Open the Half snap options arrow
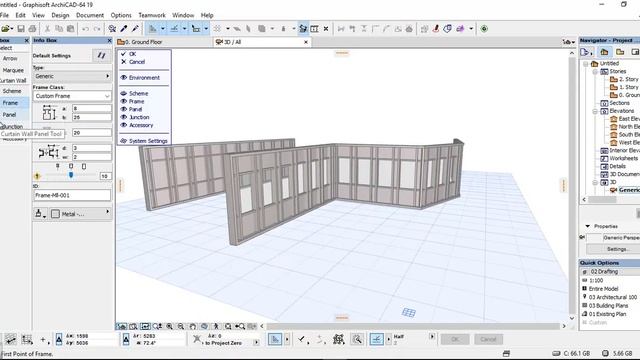This screenshot has width=640, height=360. coord(431,336)
